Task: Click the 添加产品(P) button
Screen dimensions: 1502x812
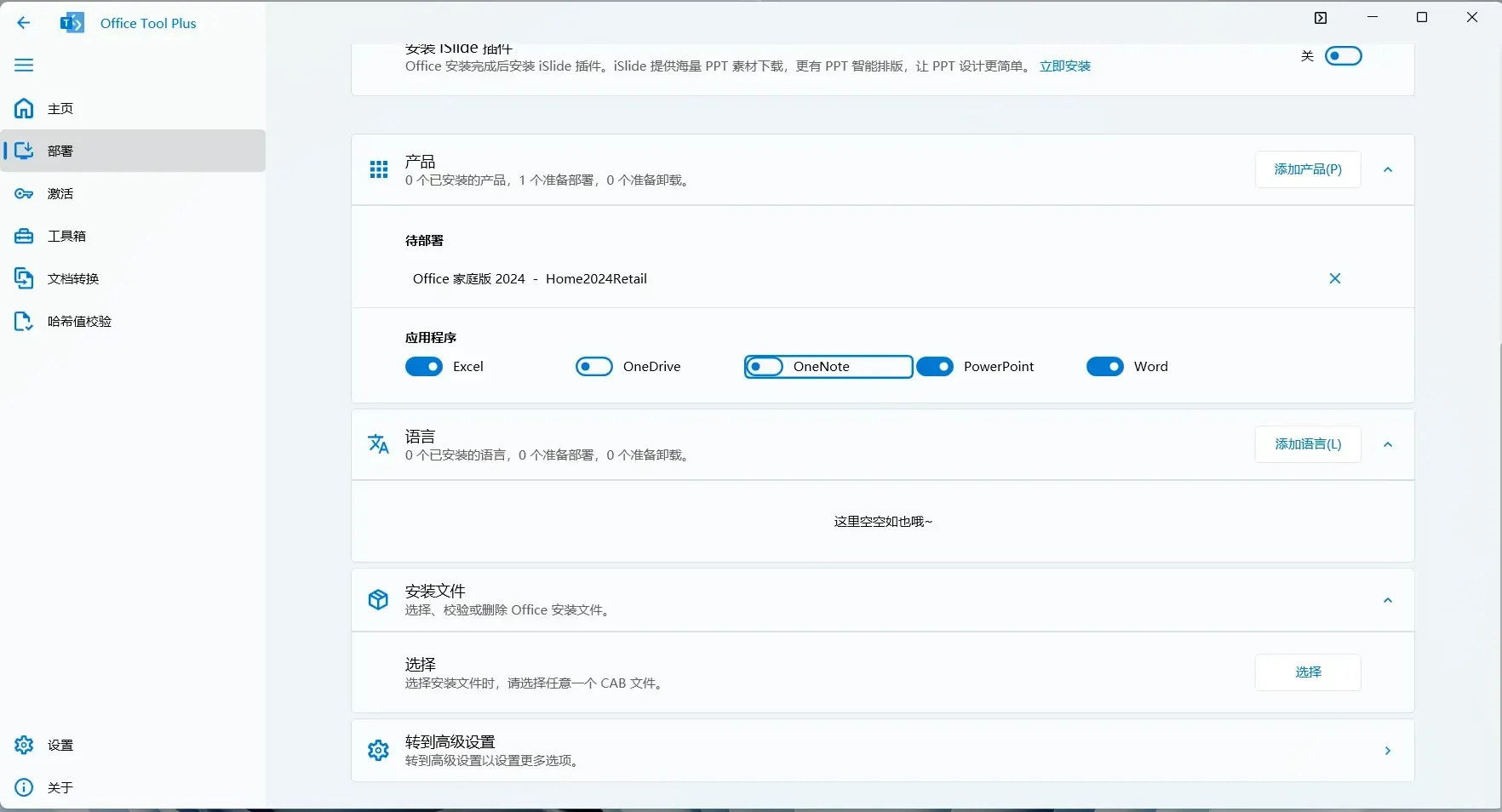Action: tap(1308, 169)
